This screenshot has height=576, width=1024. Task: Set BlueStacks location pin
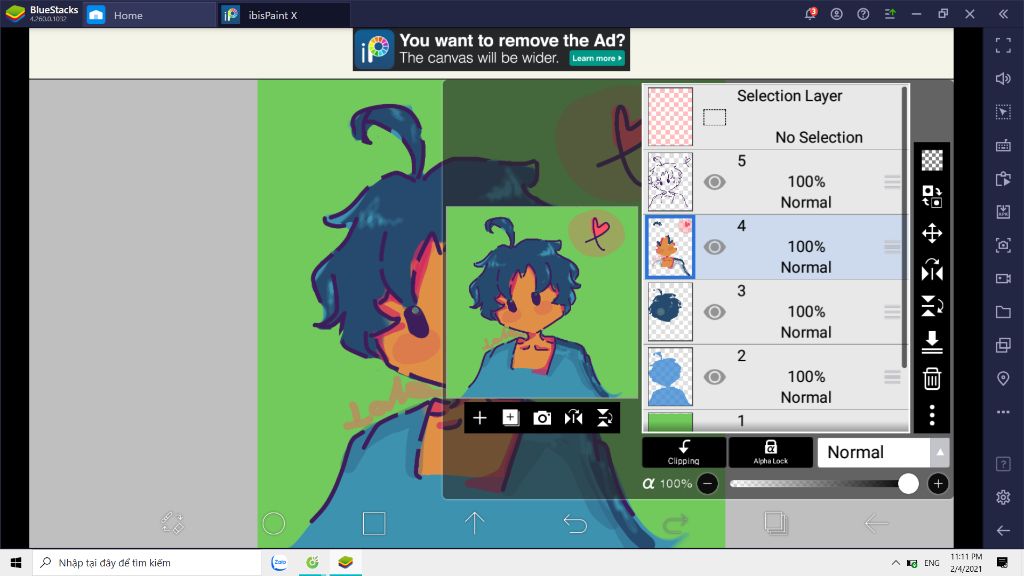[1003, 379]
